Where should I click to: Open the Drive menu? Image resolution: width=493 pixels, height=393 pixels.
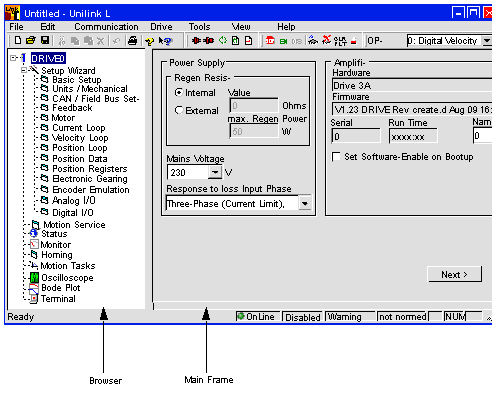coord(161,27)
